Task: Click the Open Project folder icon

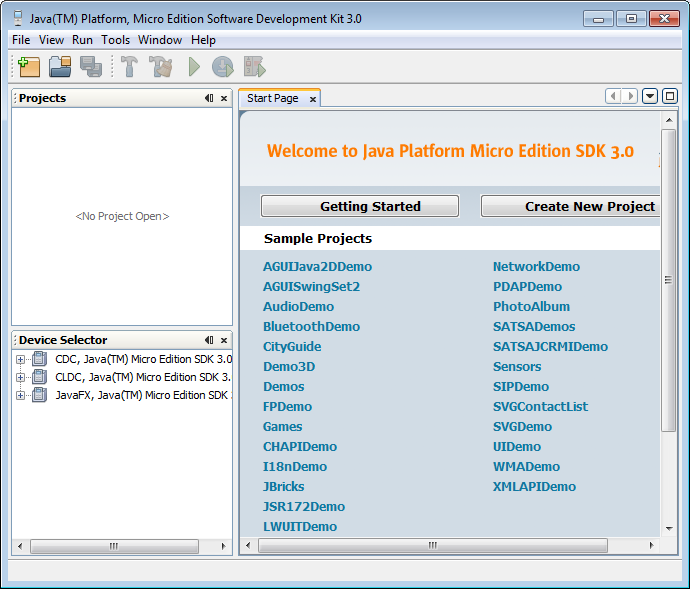Action: point(60,67)
